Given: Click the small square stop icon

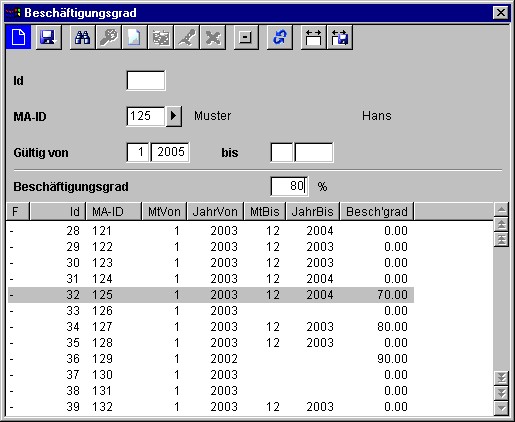Looking at the screenshot, I should (x=246, y=37).
